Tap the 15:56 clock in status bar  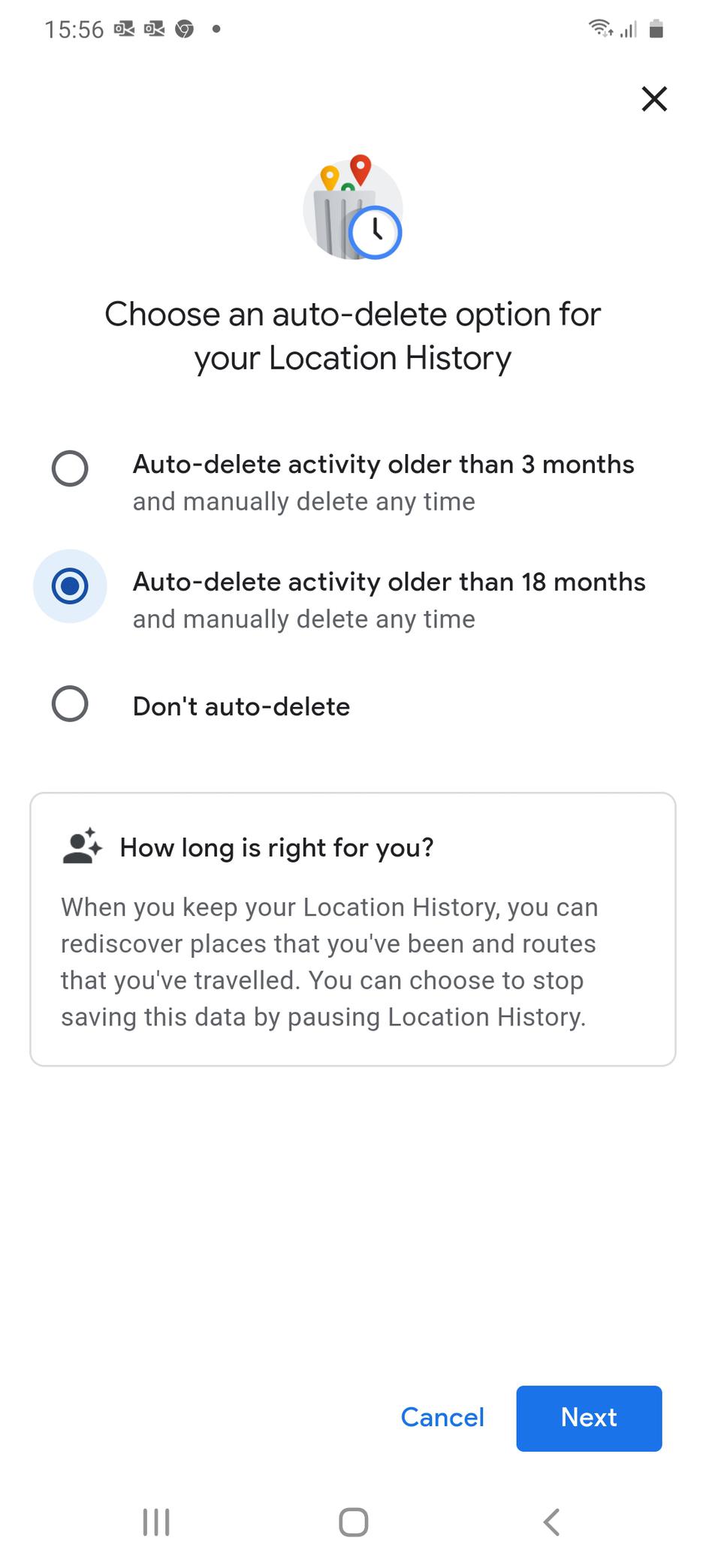click(x=74, y=29)
